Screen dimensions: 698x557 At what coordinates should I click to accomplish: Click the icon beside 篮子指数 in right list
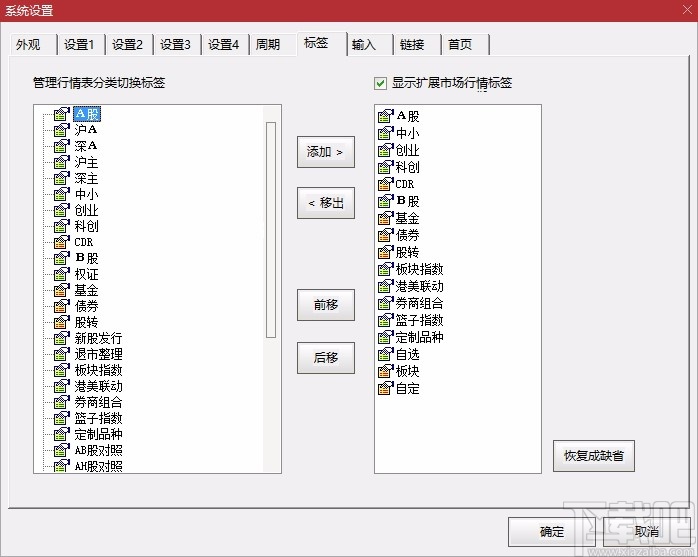tap(386, 320)
